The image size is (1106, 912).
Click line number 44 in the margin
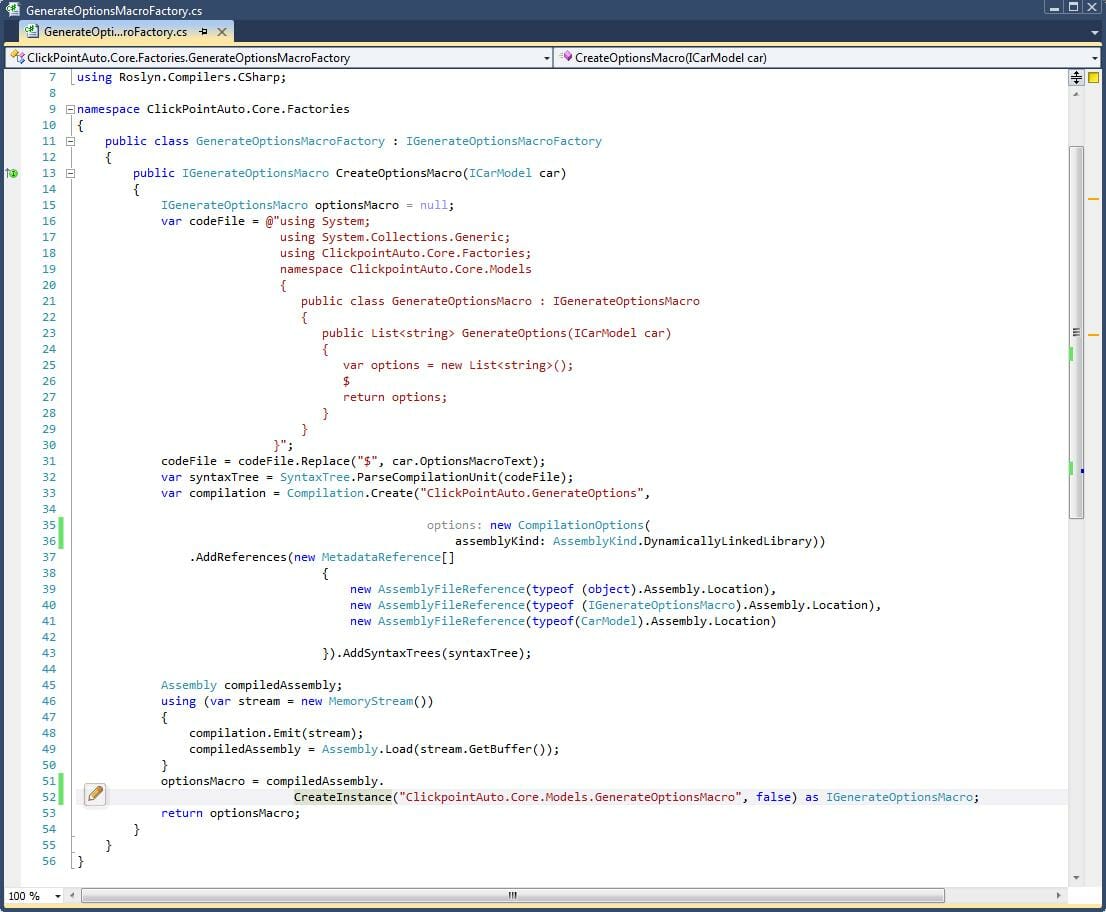coord(49,669)
